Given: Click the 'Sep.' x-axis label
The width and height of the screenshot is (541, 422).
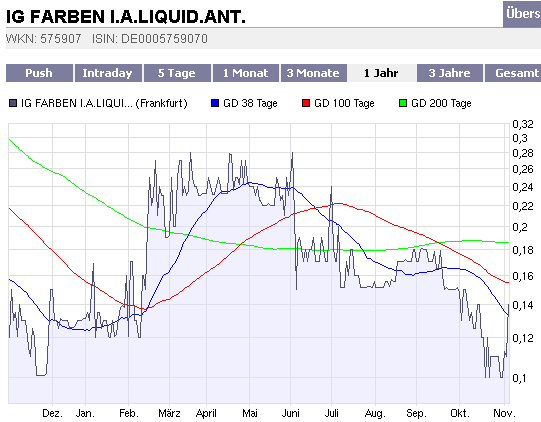Looking at the screenshot, I should [x=416, y=413].
